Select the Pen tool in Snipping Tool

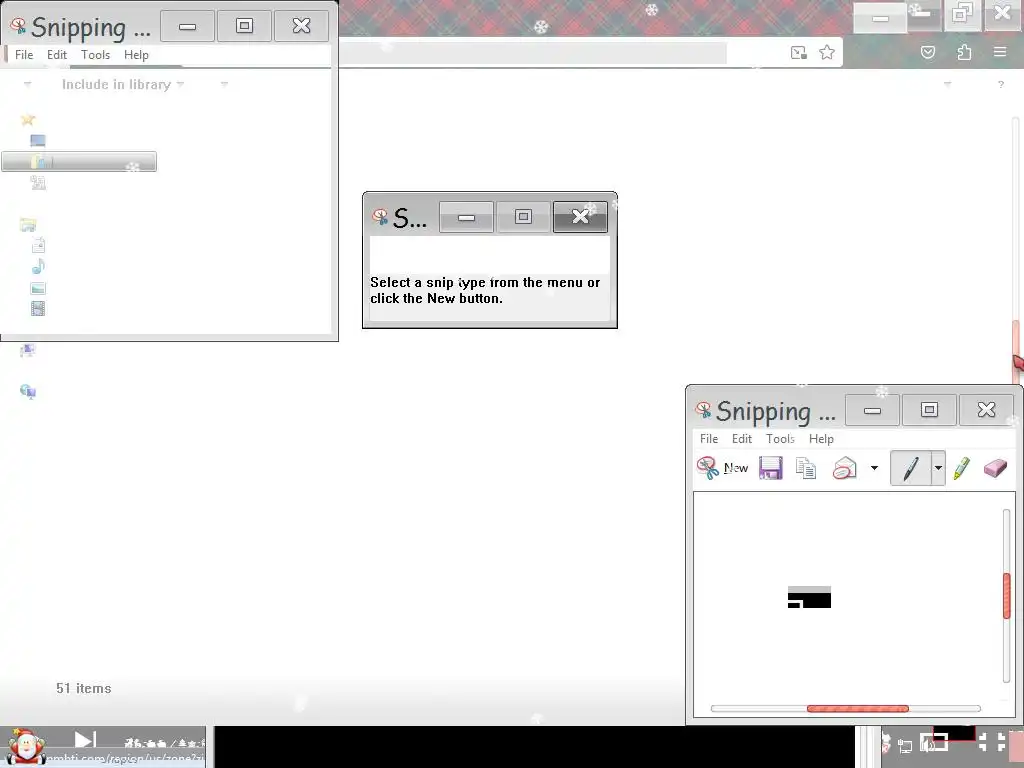click(x=910, y=468)
